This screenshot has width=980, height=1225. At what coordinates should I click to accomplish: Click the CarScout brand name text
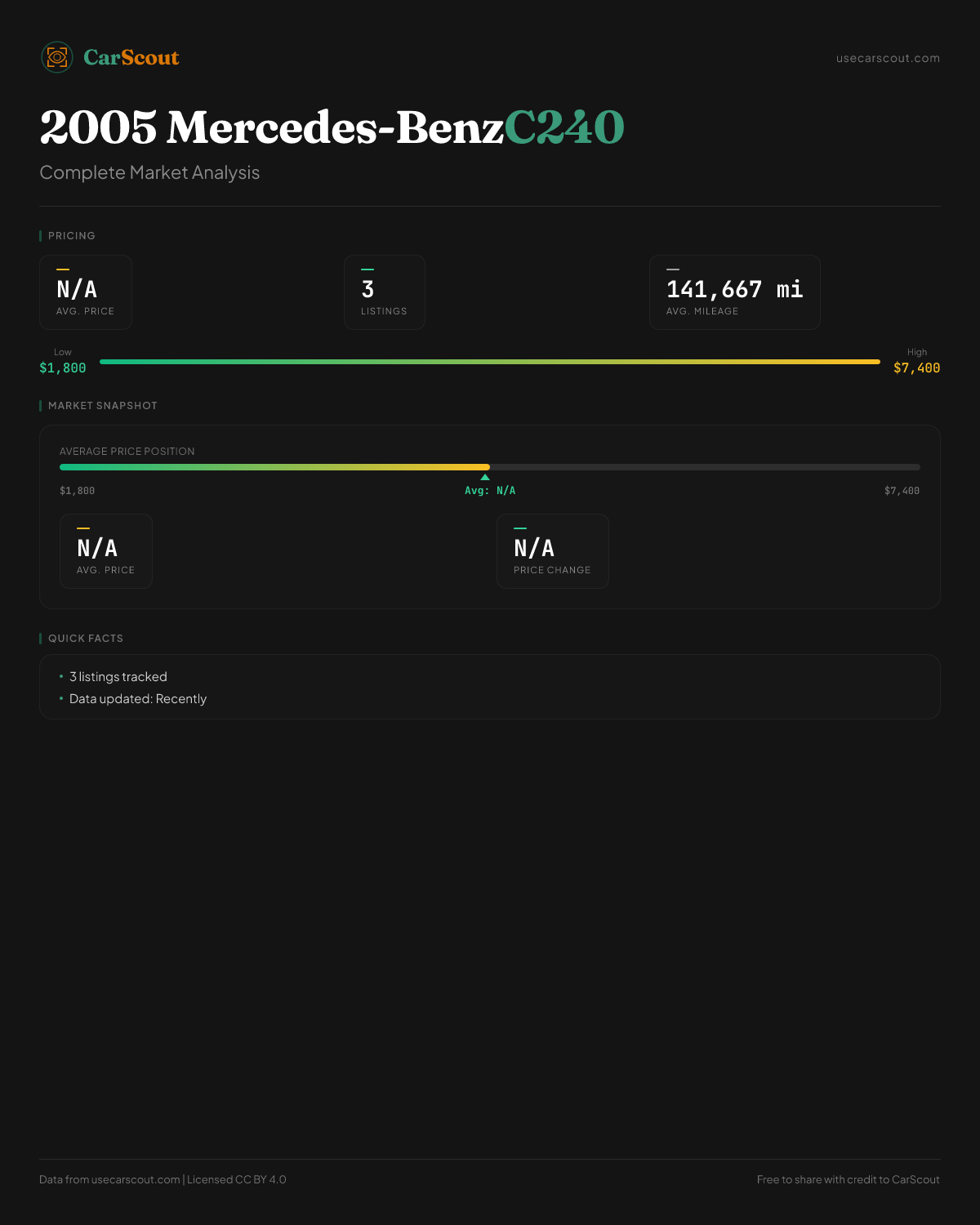131,57
